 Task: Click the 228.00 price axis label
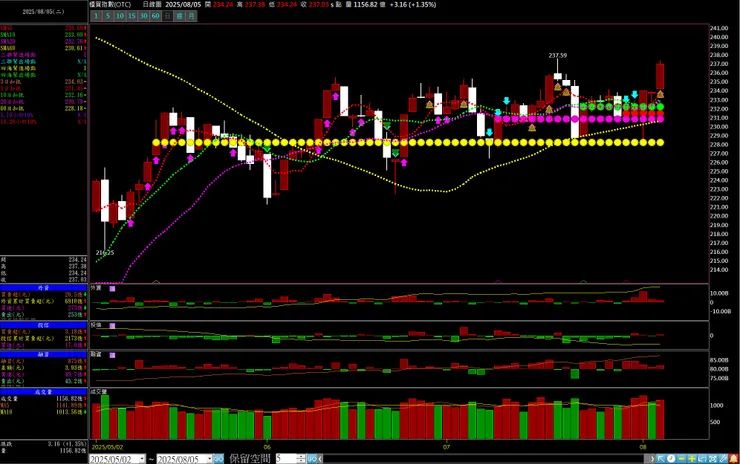(719, 145)
